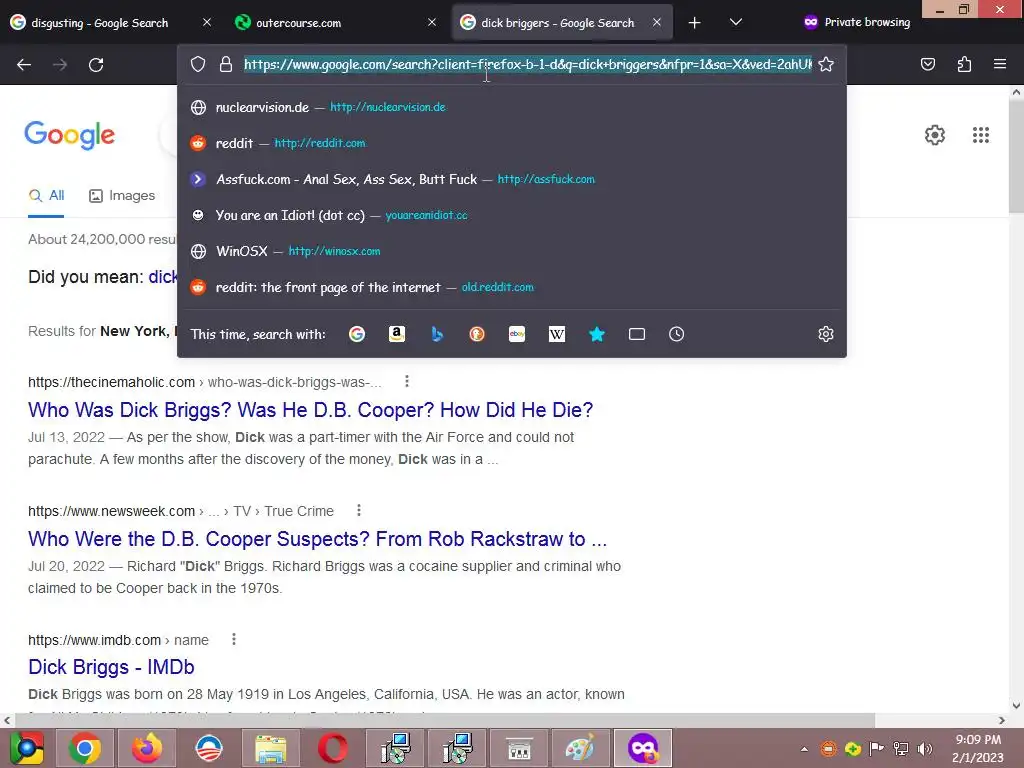The width and height of the screenshot is (1024, 768).
Task: Click the volume speaker tray icon
Action: click(924, 748)
